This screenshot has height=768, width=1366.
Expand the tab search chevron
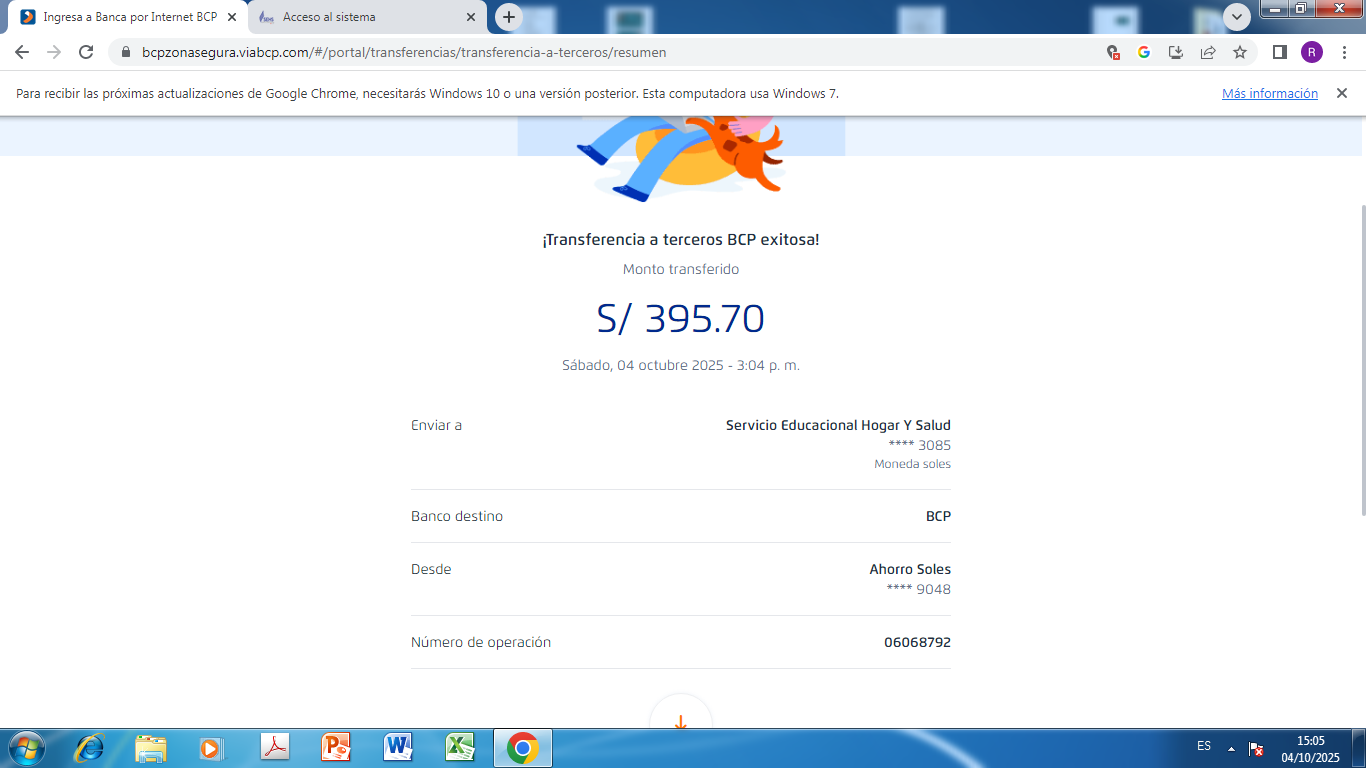(1237, 17)
